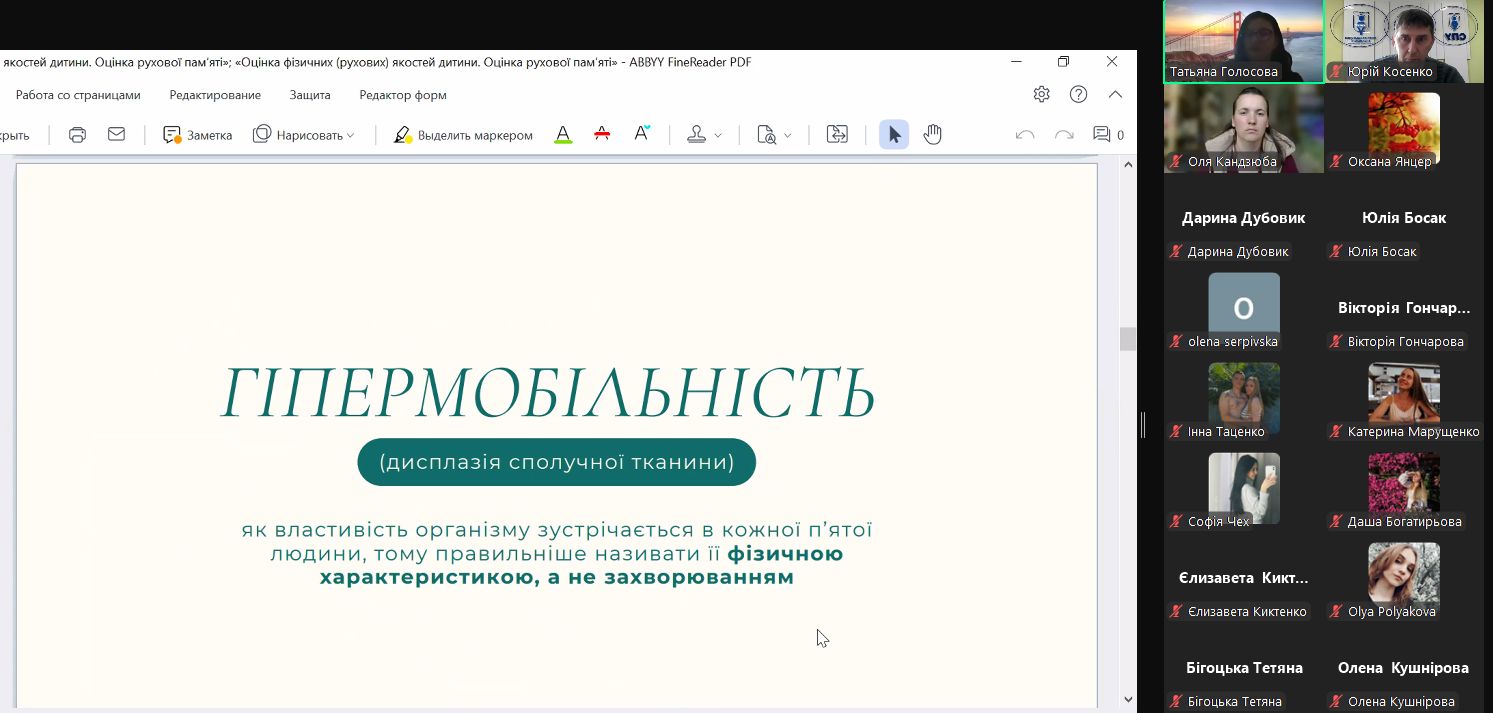Click the email envelope icon
The width and height of the screenshot is (1493, 713).
[116, 135]
